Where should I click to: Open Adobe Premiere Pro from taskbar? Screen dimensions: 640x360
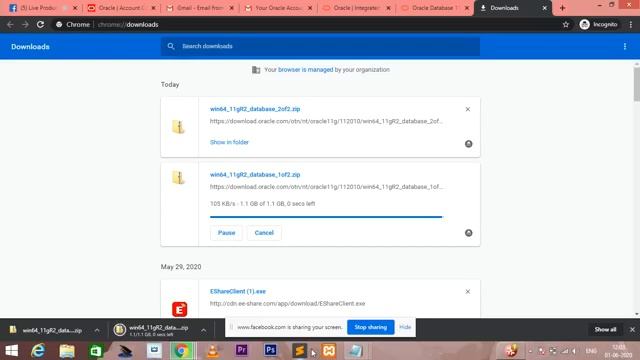(x=242, y=350)
